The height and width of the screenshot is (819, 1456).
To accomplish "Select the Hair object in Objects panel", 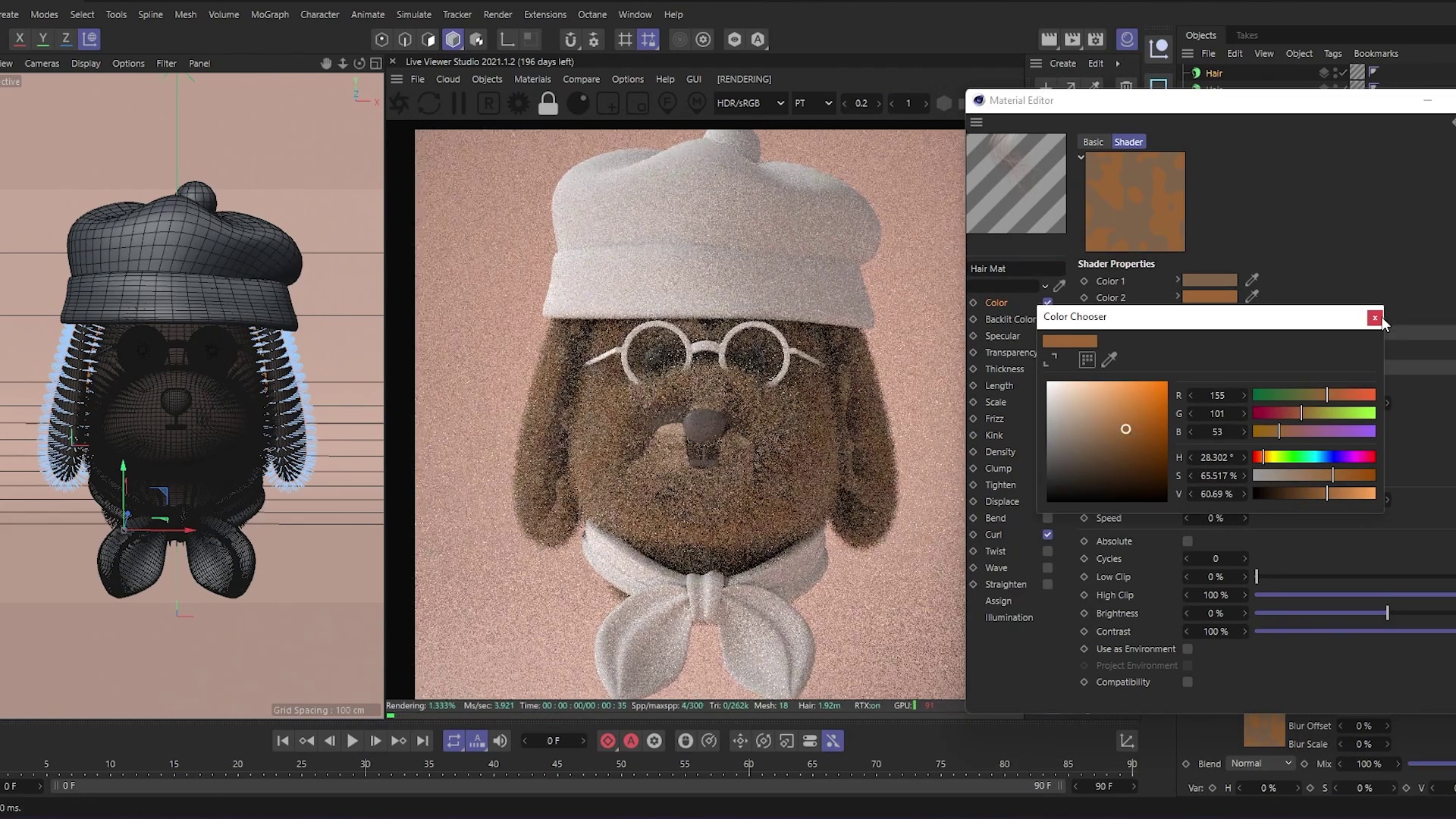I will 1213,73.
